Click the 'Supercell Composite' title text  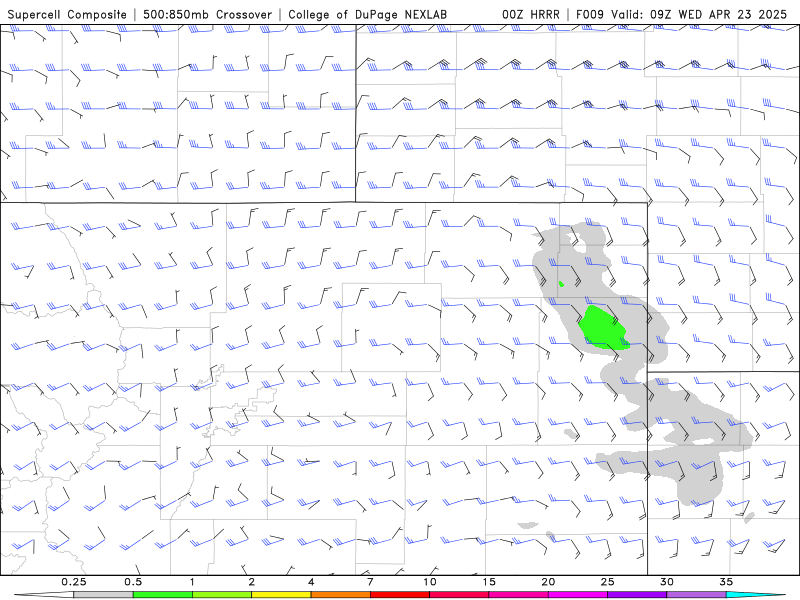pos(67,14)
